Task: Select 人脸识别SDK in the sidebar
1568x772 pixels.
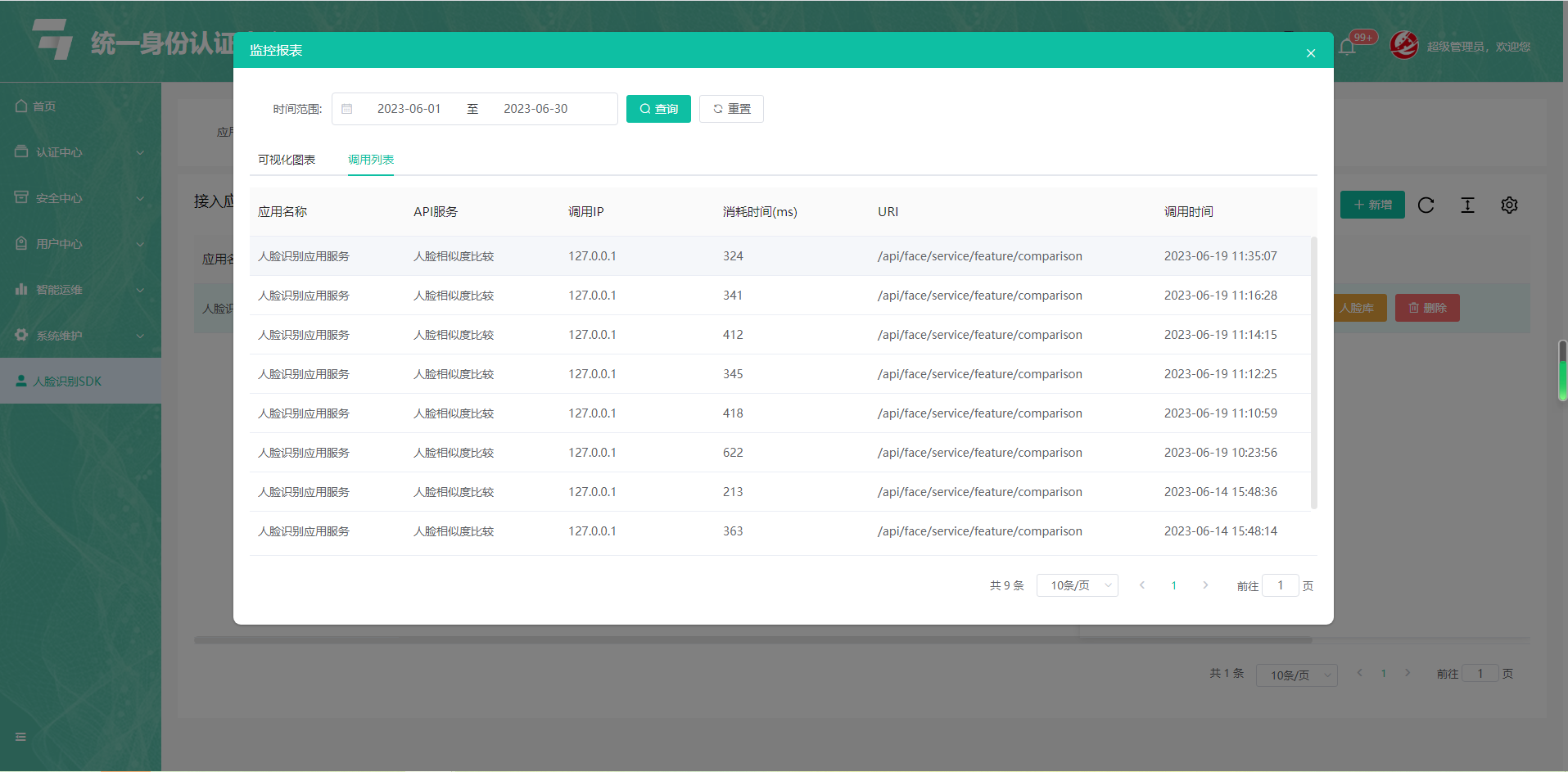Action: coord(80,381)
